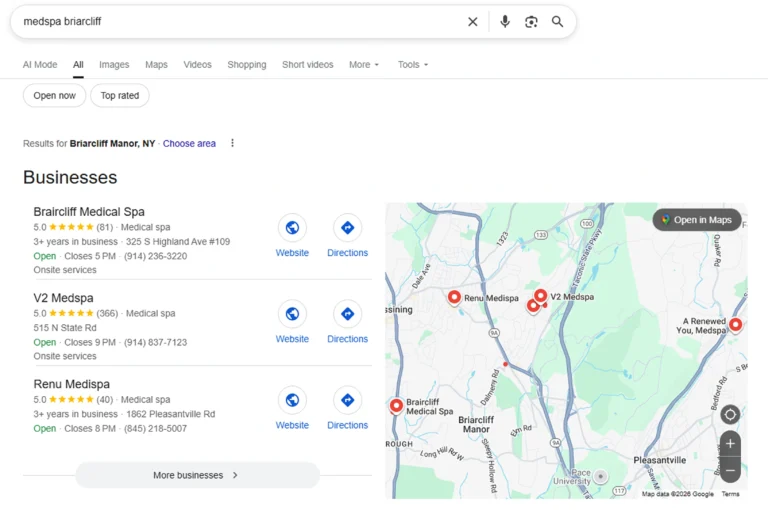
Task: Open Google Lens image search
Action: coord(531,22)
